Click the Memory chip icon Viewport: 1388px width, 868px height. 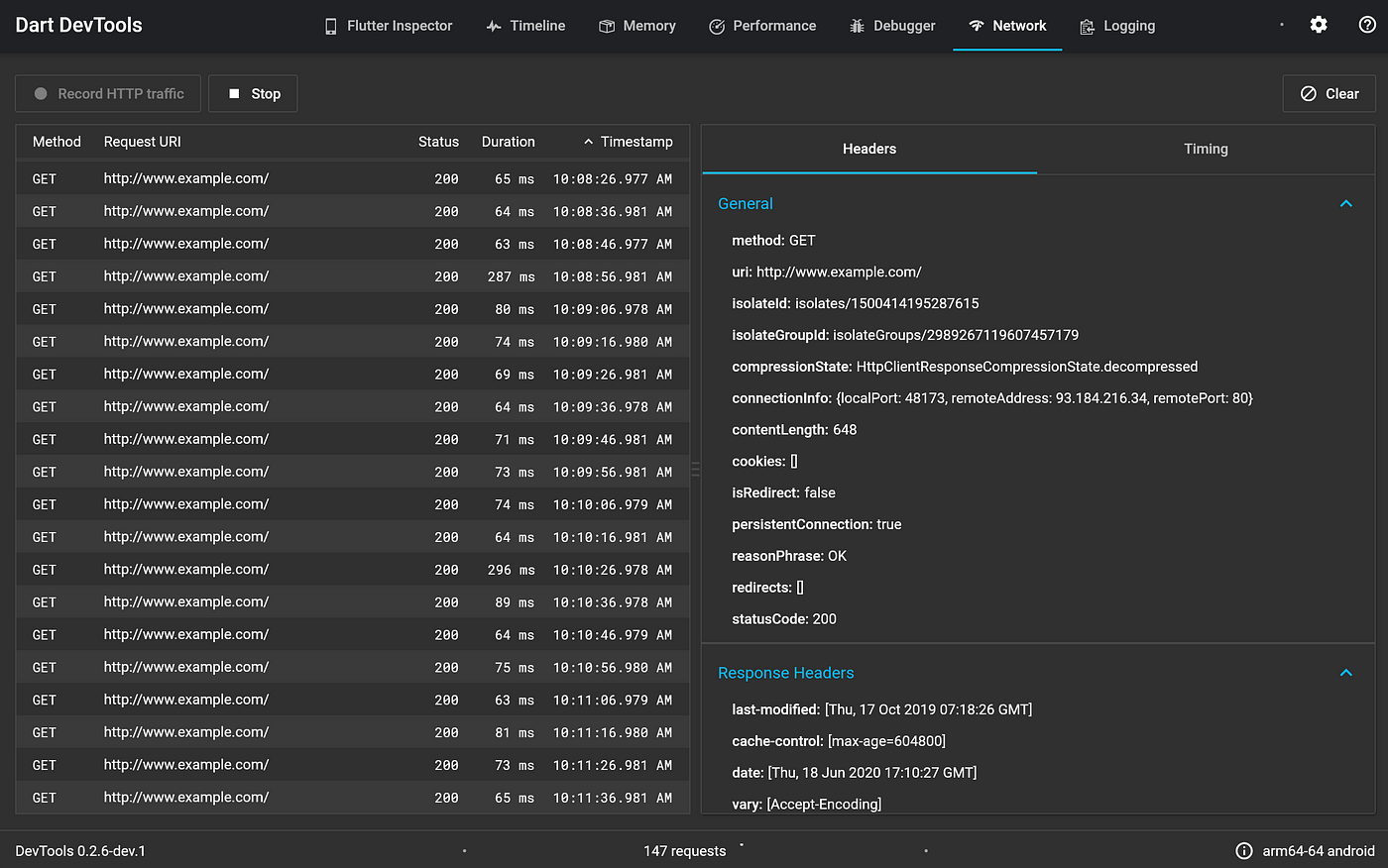(x=607, y=27)
